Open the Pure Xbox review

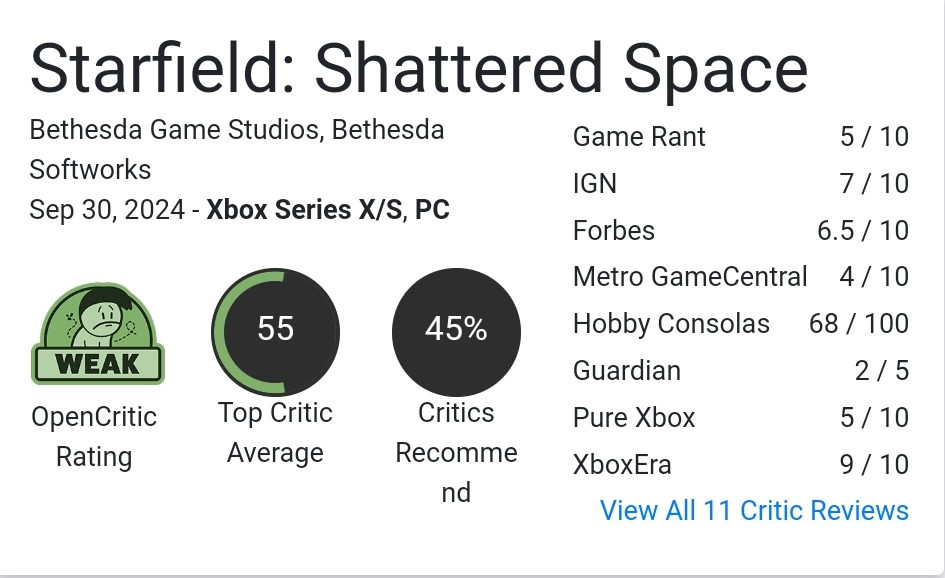tap(634, 417)
